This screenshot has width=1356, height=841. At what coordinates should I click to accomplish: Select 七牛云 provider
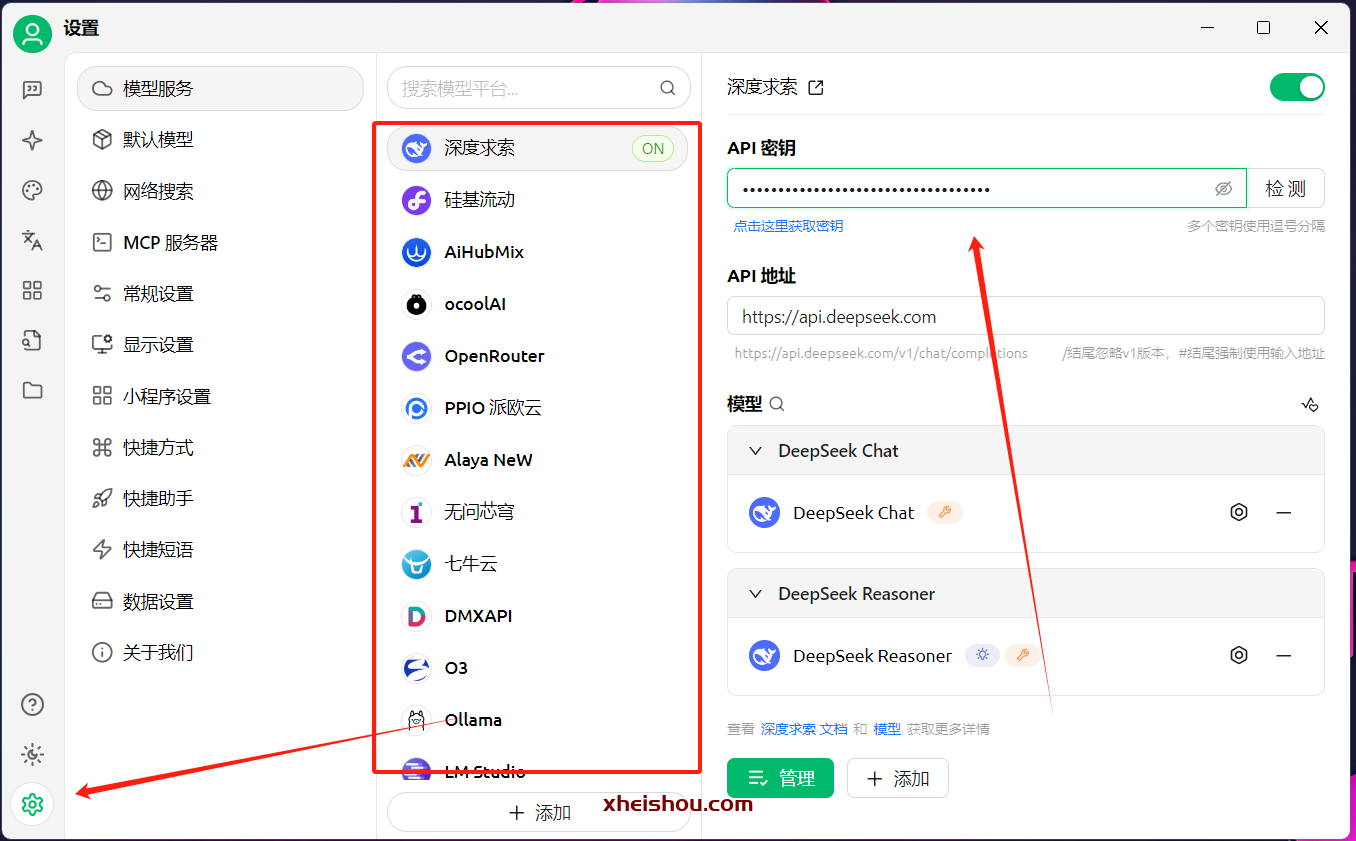(x=537, y=564)
